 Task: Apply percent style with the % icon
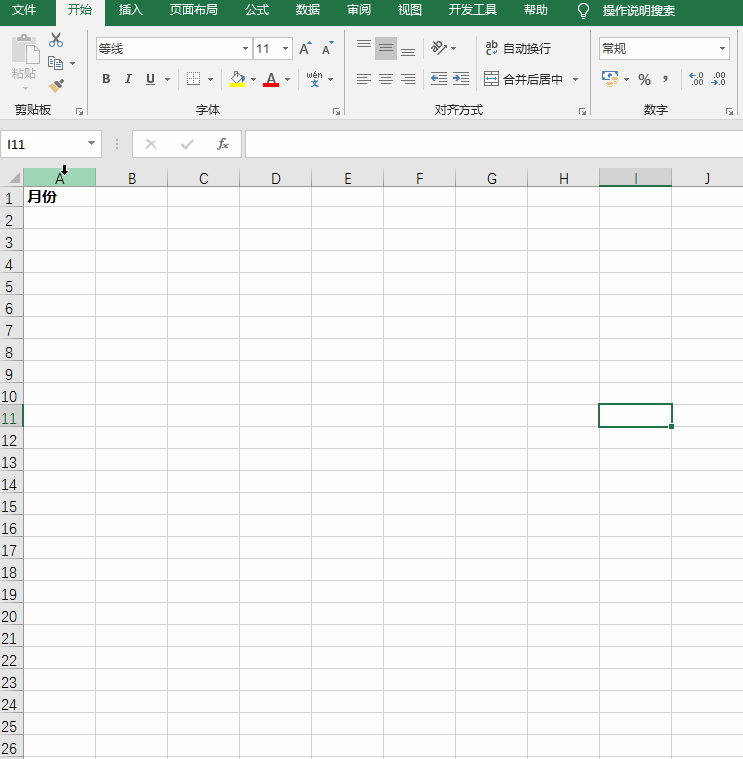coord(644,79)
